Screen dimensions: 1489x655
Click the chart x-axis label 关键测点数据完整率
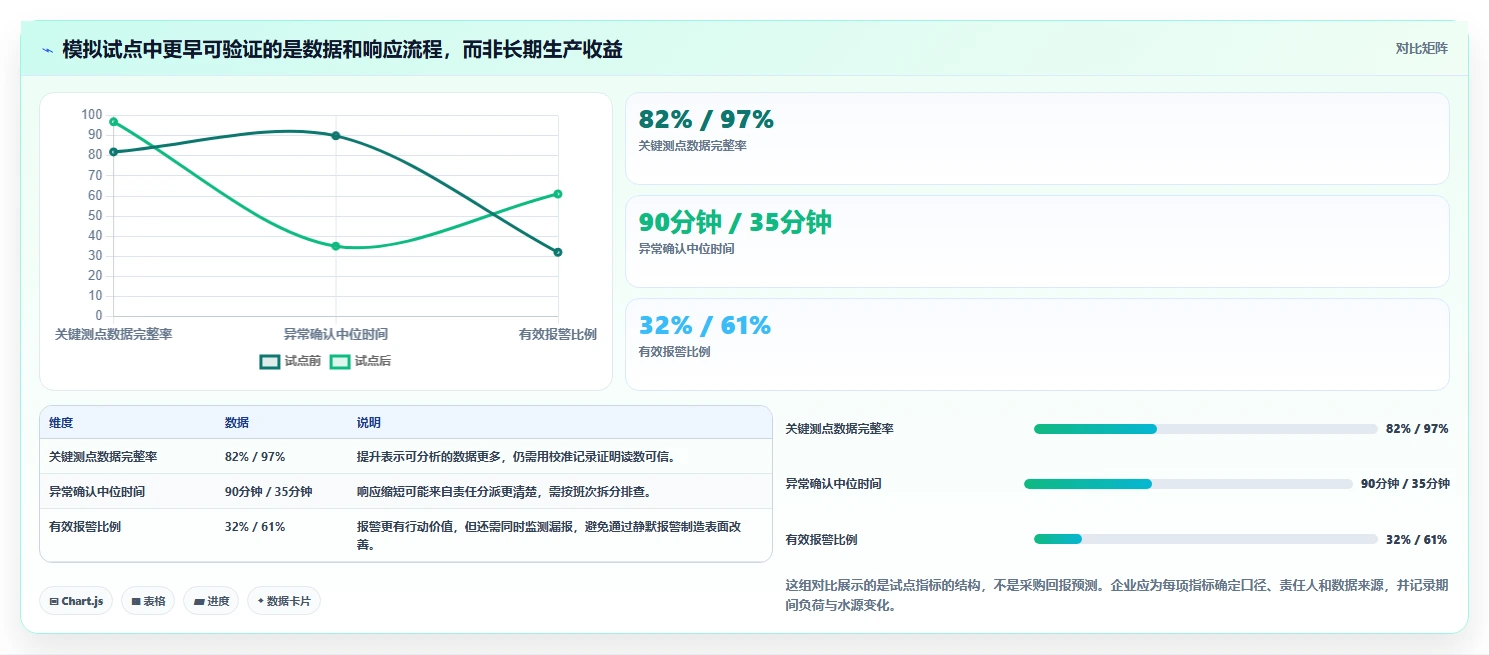114,335
